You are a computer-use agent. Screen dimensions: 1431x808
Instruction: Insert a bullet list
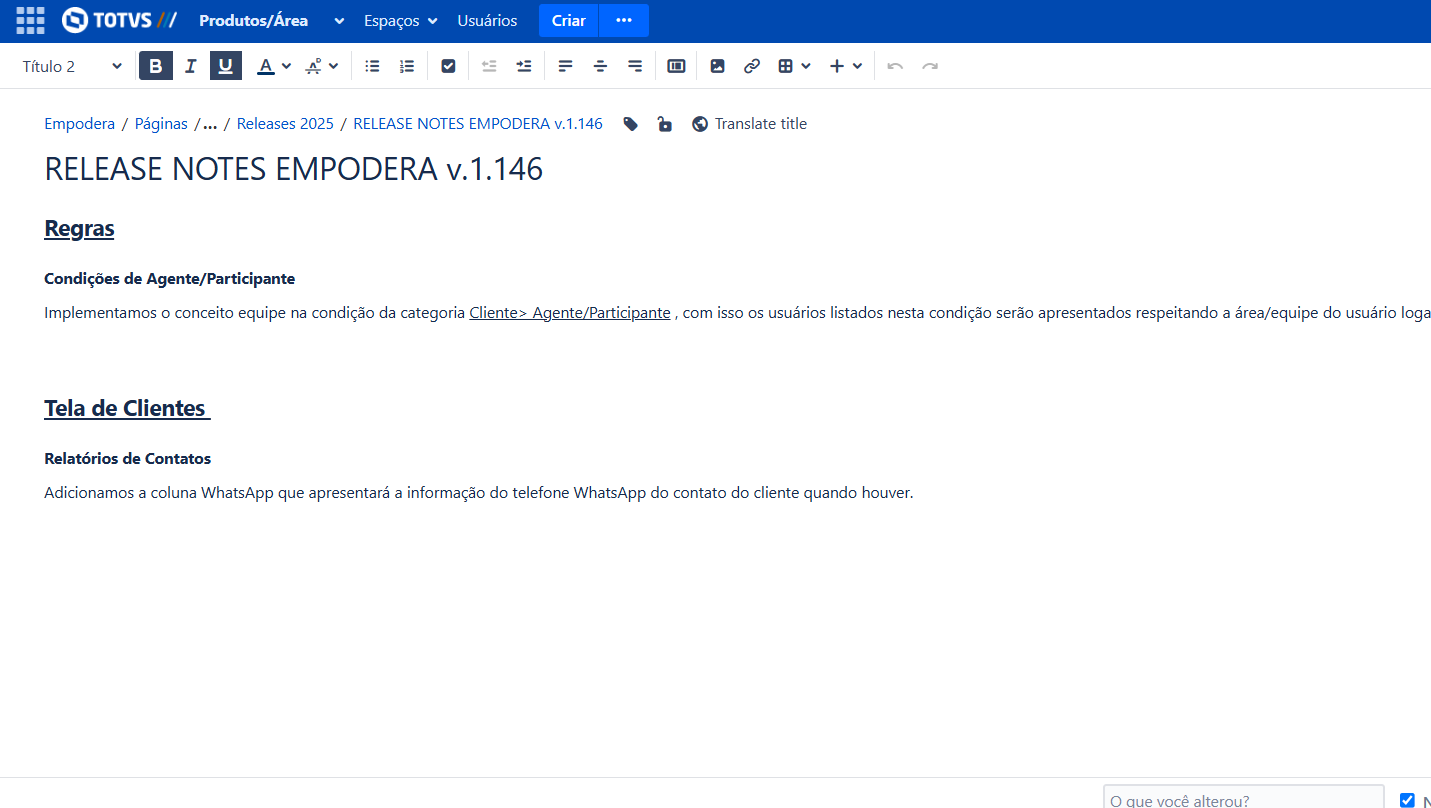[372, 66]
